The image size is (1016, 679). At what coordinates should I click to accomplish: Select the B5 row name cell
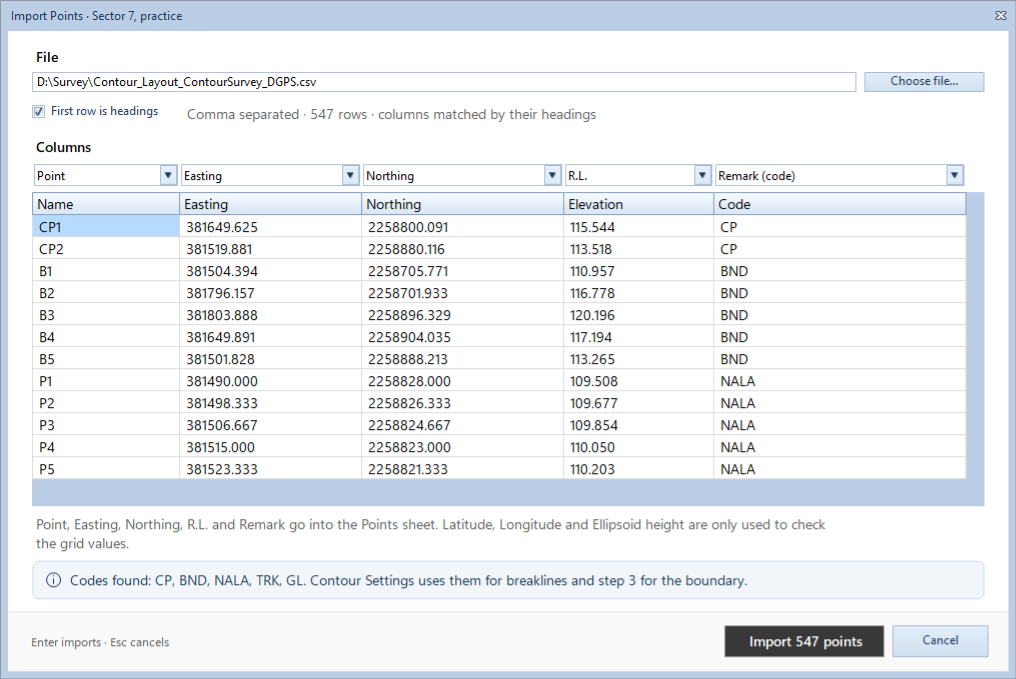106,359
